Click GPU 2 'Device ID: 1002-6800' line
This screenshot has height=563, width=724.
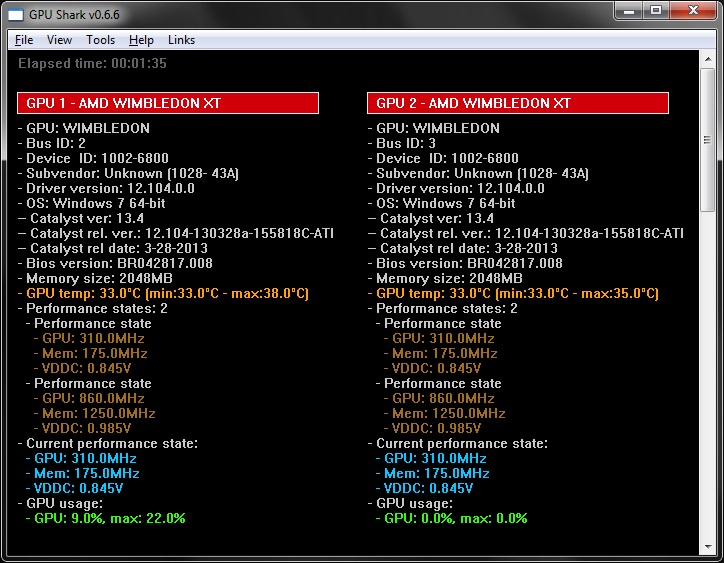tap(443, 158)
